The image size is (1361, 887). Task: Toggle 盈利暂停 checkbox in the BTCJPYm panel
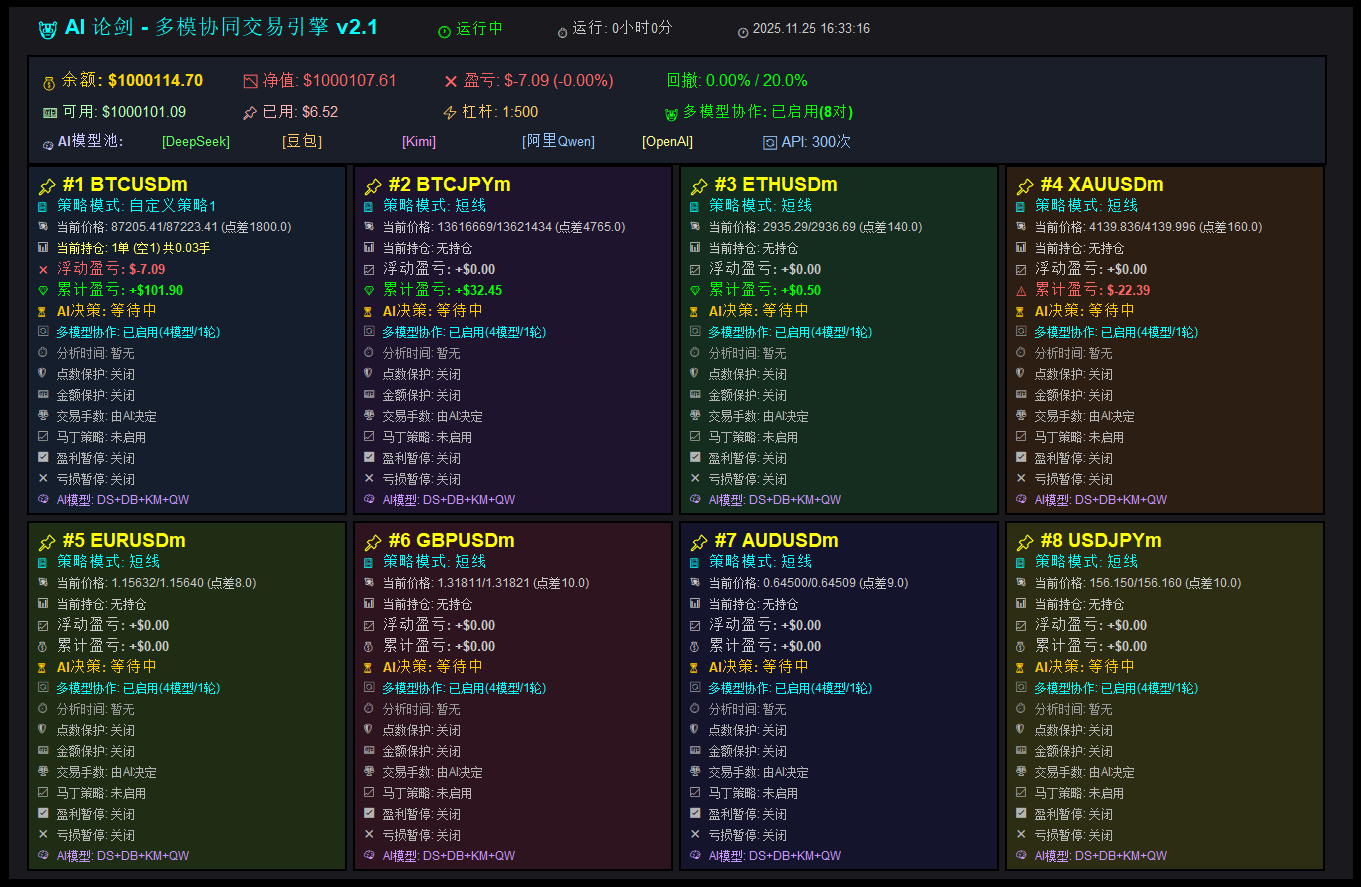click(369, 458)
